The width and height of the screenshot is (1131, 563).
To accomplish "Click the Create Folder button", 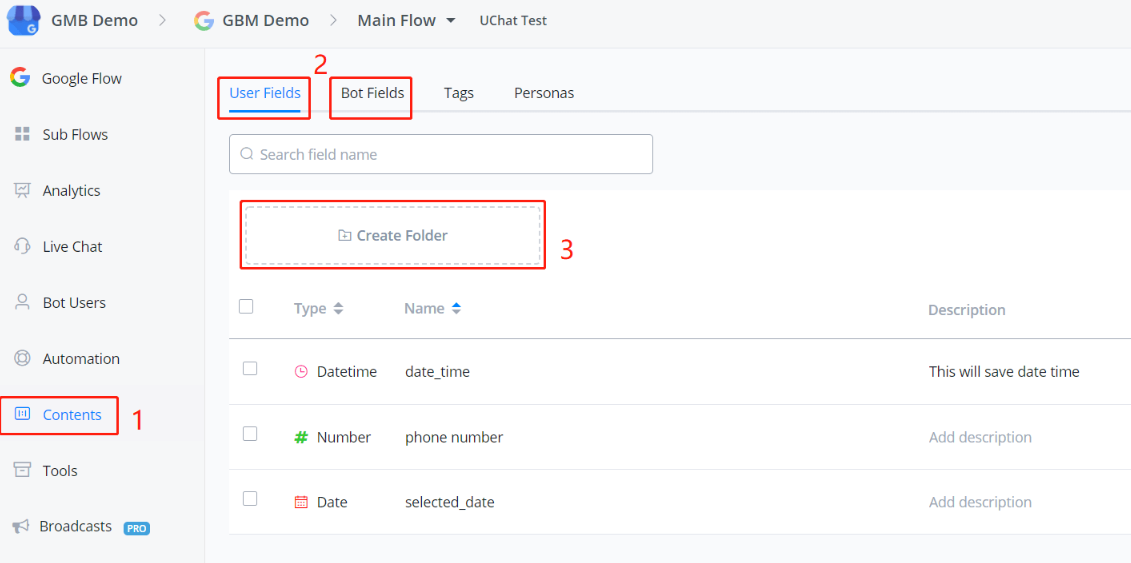I will 393,236.
